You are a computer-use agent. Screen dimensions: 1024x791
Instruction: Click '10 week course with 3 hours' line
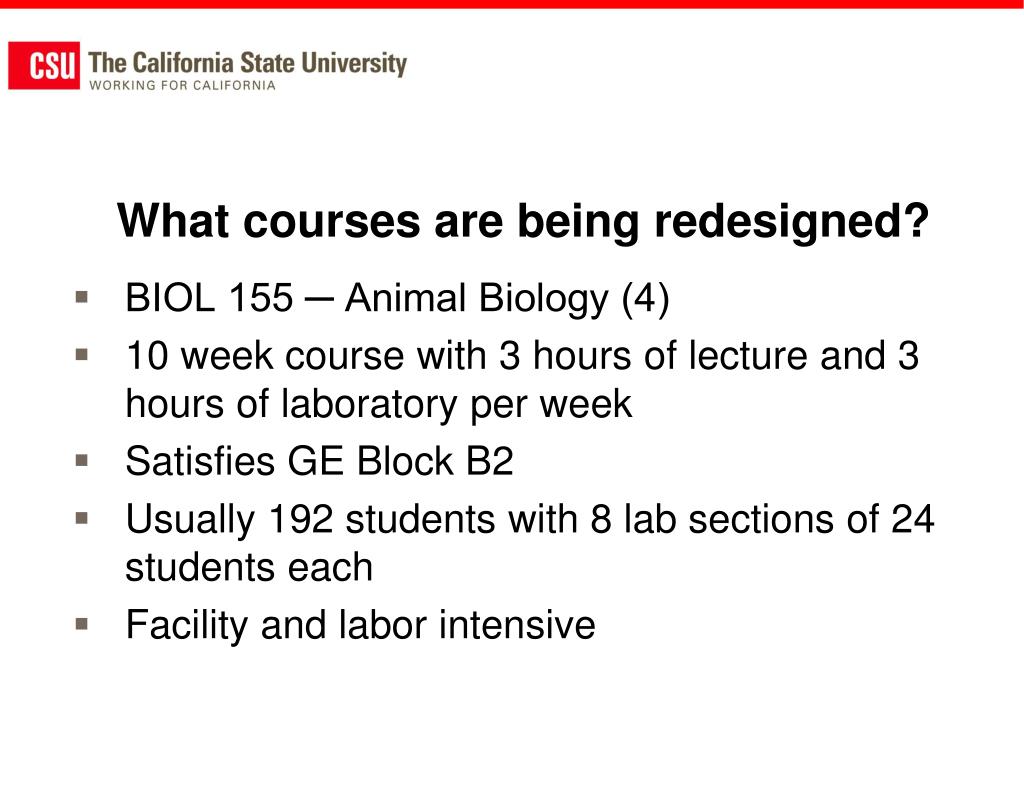pos(522,356)
